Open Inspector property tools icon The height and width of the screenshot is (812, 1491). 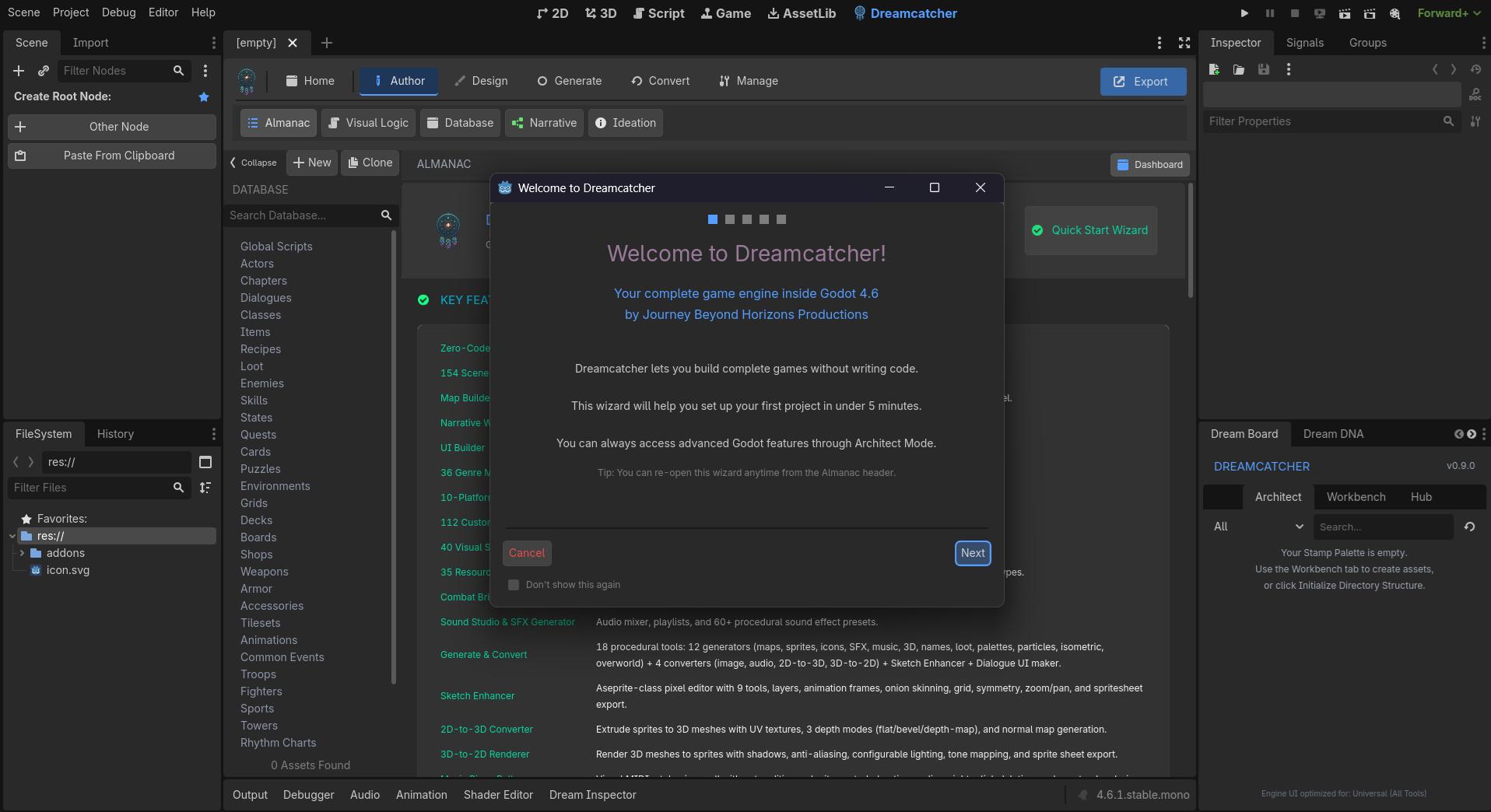[x=1475, y=121]
